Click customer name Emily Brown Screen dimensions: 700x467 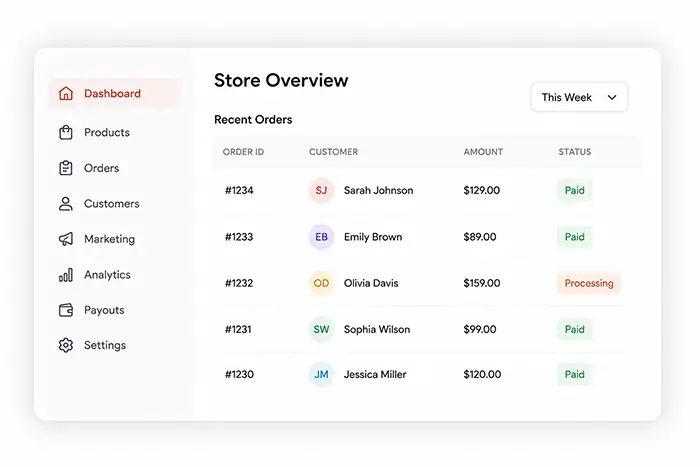point(373,237)
